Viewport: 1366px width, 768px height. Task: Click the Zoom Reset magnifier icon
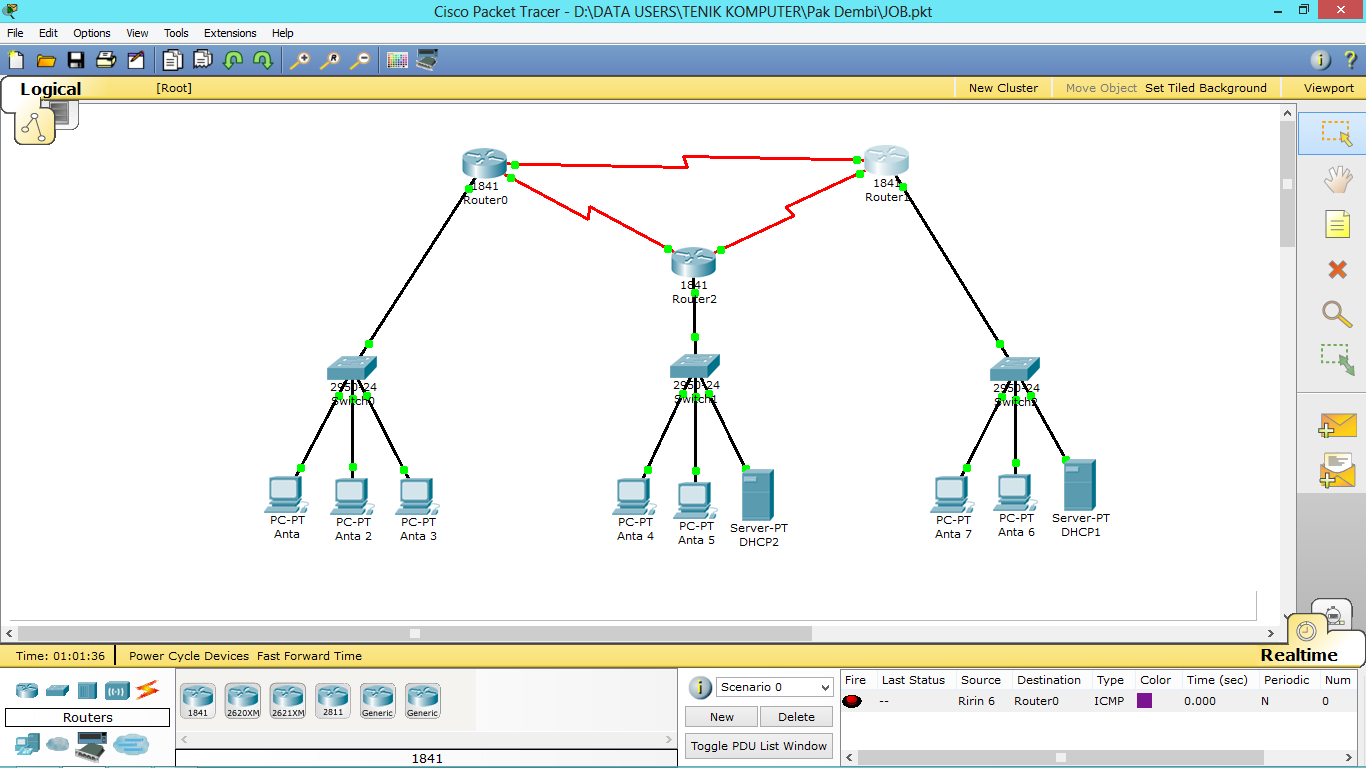[330, 60]
